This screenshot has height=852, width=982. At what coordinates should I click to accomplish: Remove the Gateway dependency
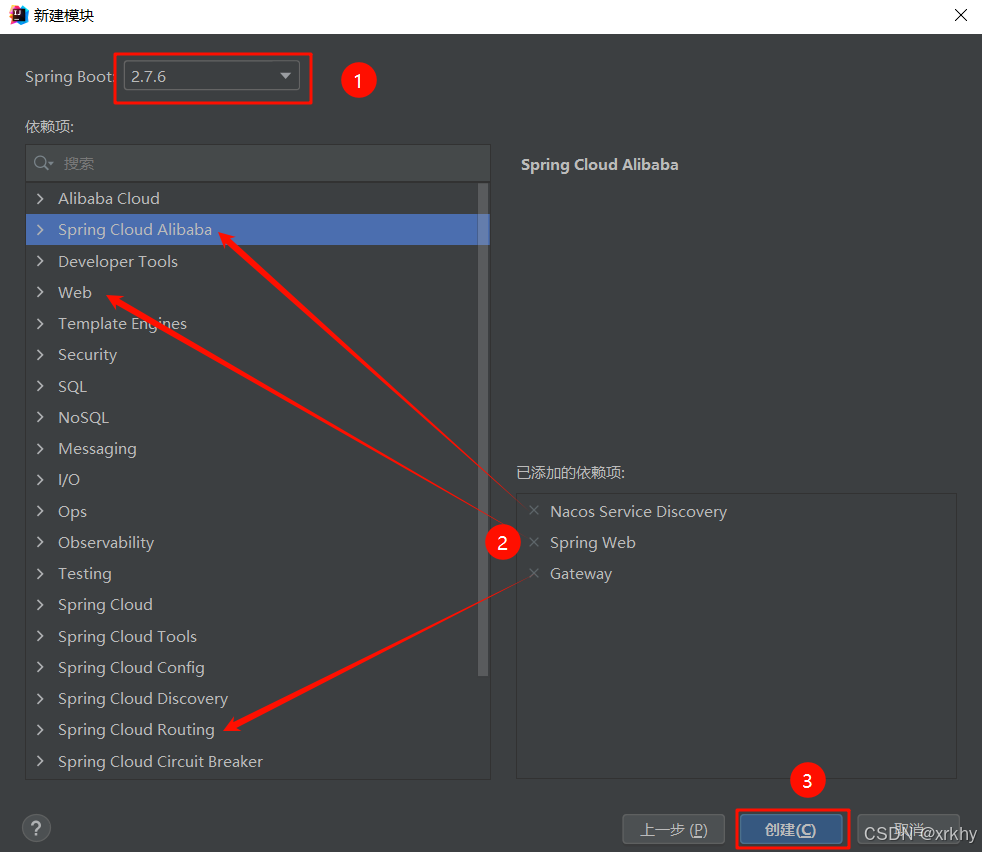[x=534, y=573]
